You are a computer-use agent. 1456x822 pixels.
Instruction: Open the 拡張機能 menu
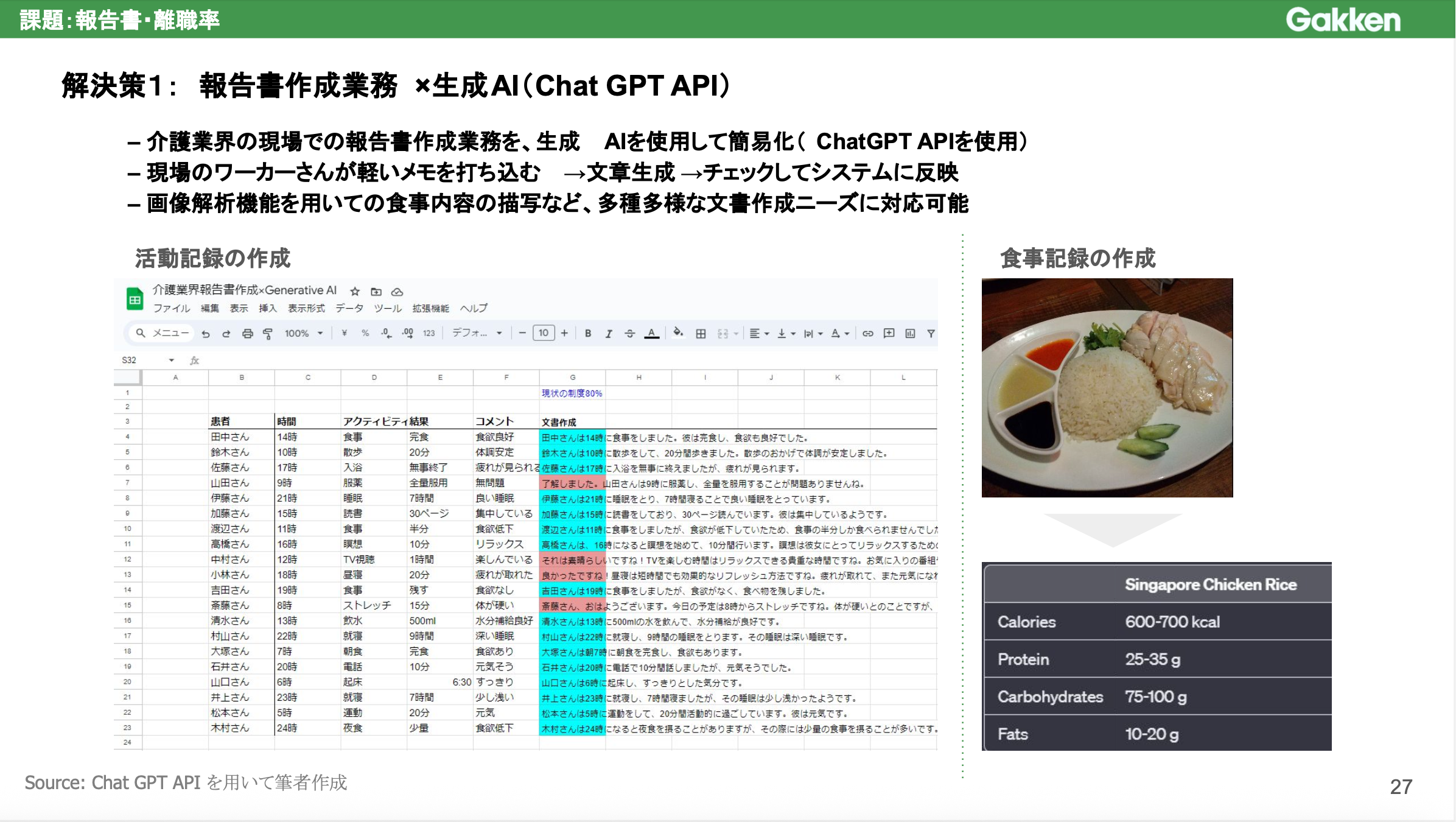(430, 309)
